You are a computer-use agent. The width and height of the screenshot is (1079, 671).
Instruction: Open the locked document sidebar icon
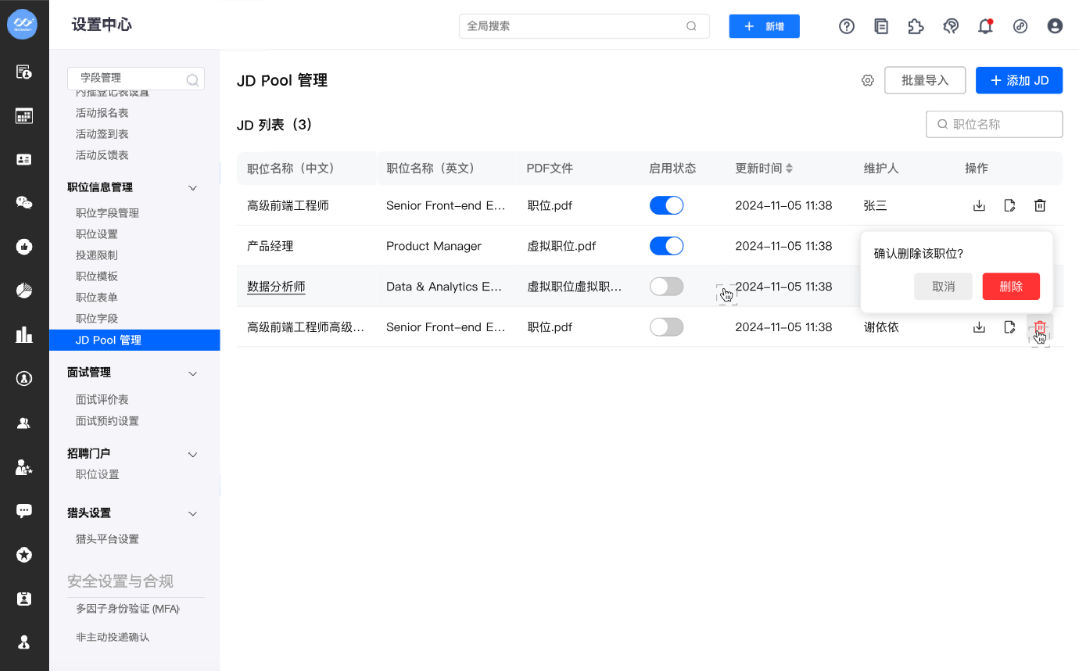24,72
